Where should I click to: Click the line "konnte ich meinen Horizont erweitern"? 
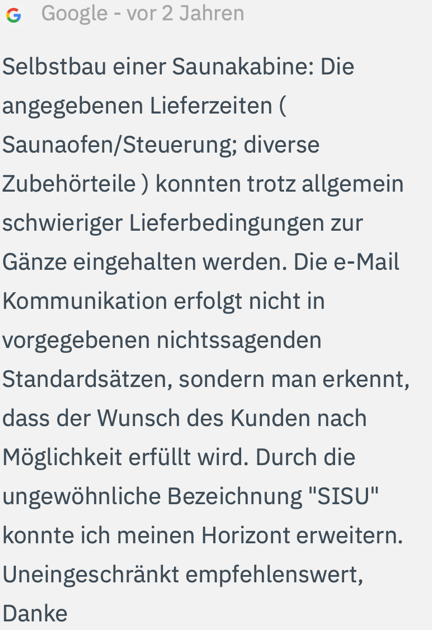click(x=203, y=536)
